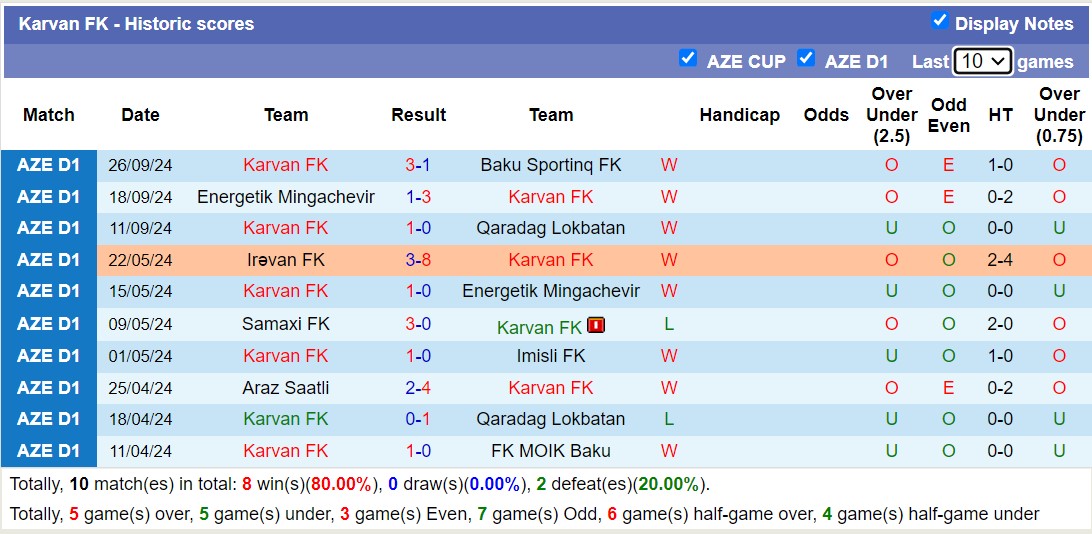Click Energetik Mingachevir in the 18/09/24 row
The height and width of the screenshot is (534, 1092).
coord(286,197)
